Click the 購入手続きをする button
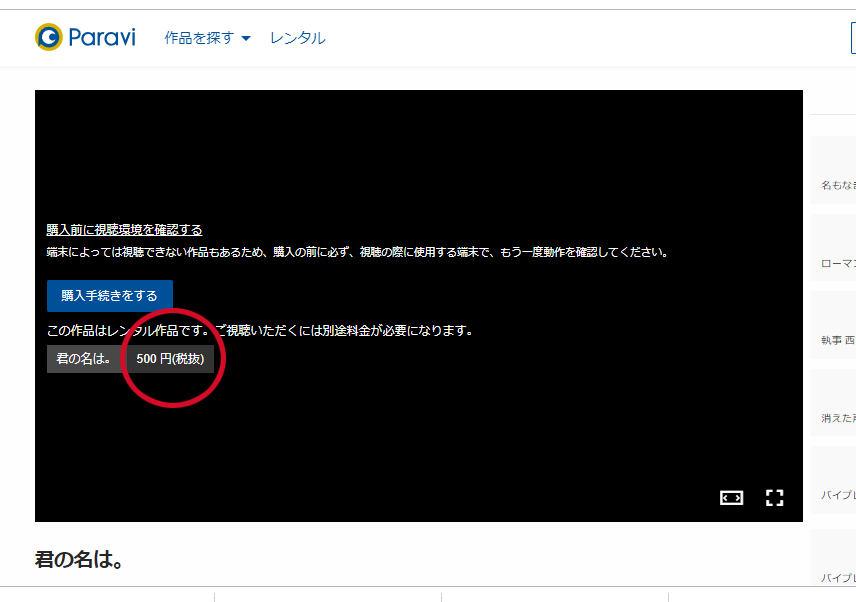 110,296
